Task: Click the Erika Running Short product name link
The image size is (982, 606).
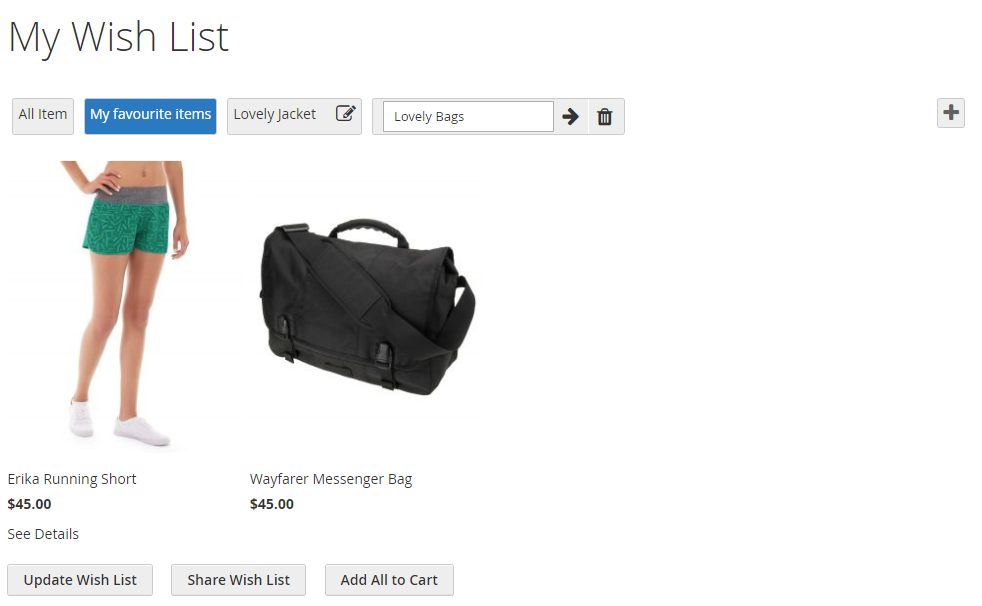Action: click(x=72, y=479)
